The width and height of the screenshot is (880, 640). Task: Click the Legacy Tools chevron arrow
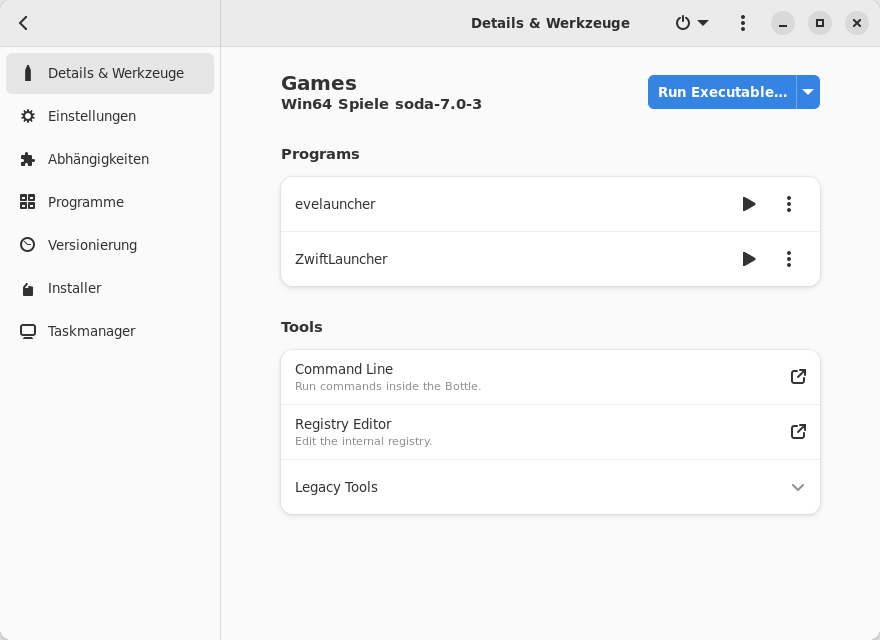click(x=798, y=487)
